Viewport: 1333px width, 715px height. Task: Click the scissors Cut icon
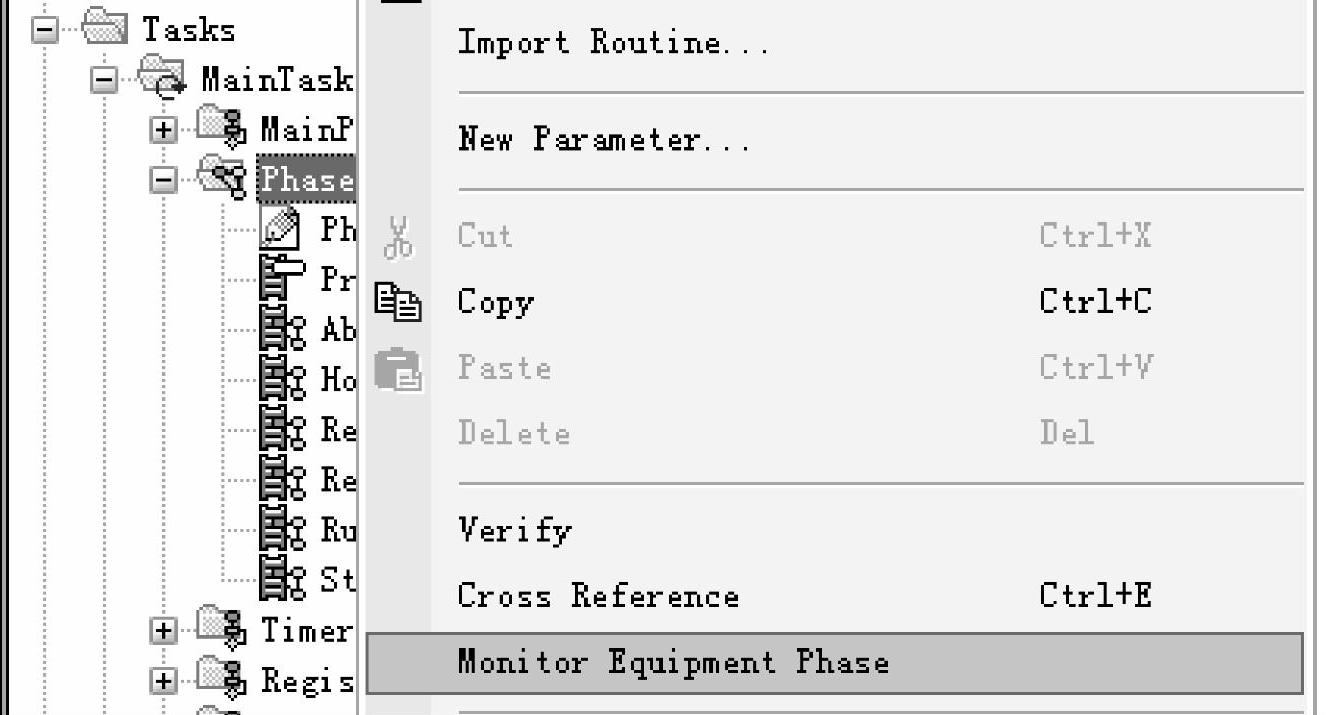coord(398,237)
